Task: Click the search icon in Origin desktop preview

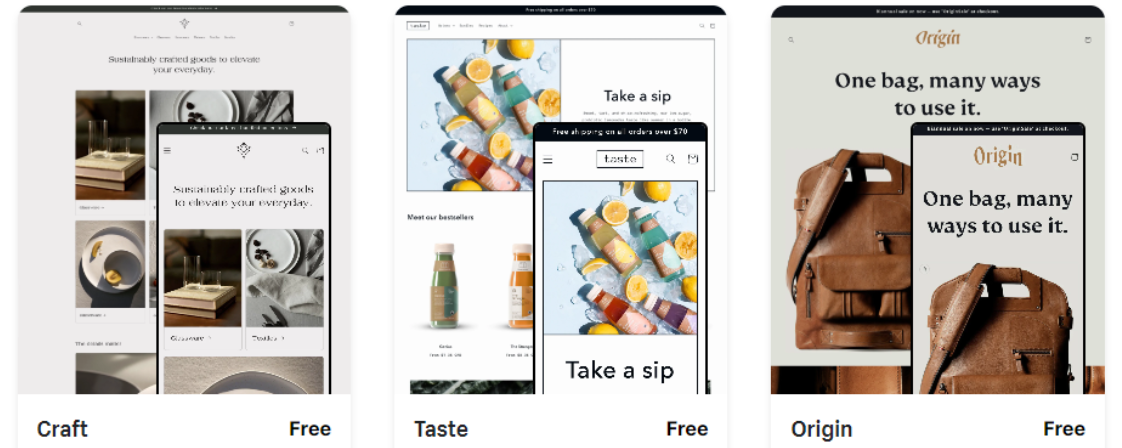Action: (x=791, y=40)
